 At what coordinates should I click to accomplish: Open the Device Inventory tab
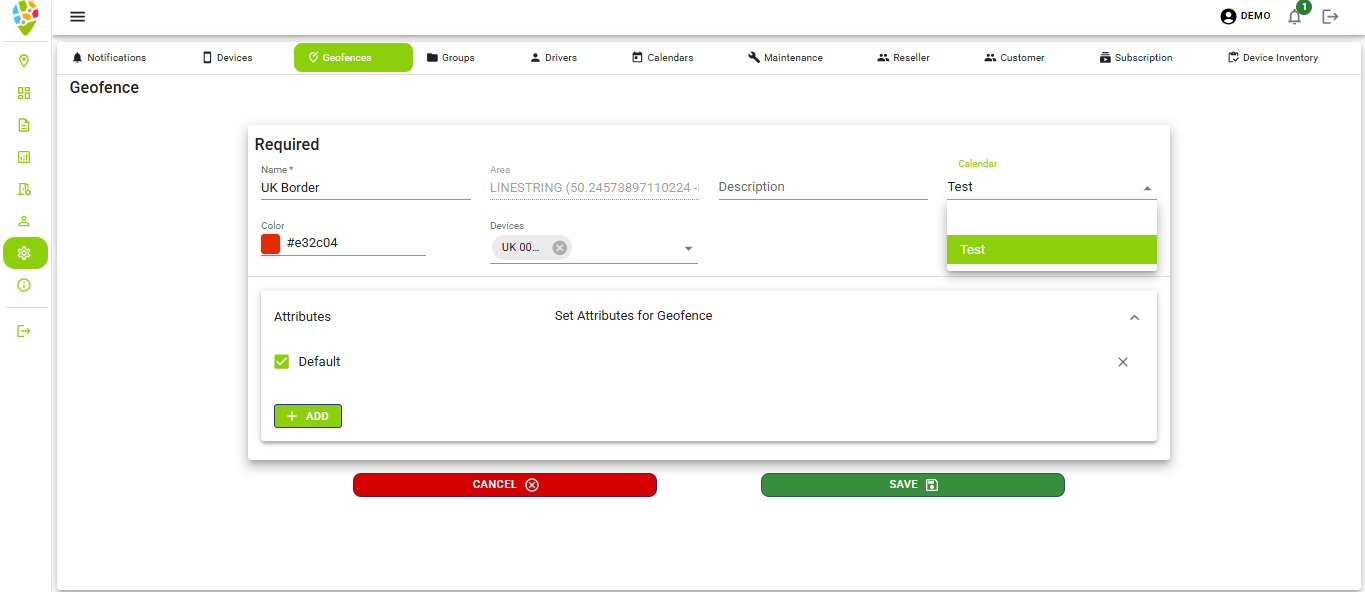click(x=1272, y=57)
